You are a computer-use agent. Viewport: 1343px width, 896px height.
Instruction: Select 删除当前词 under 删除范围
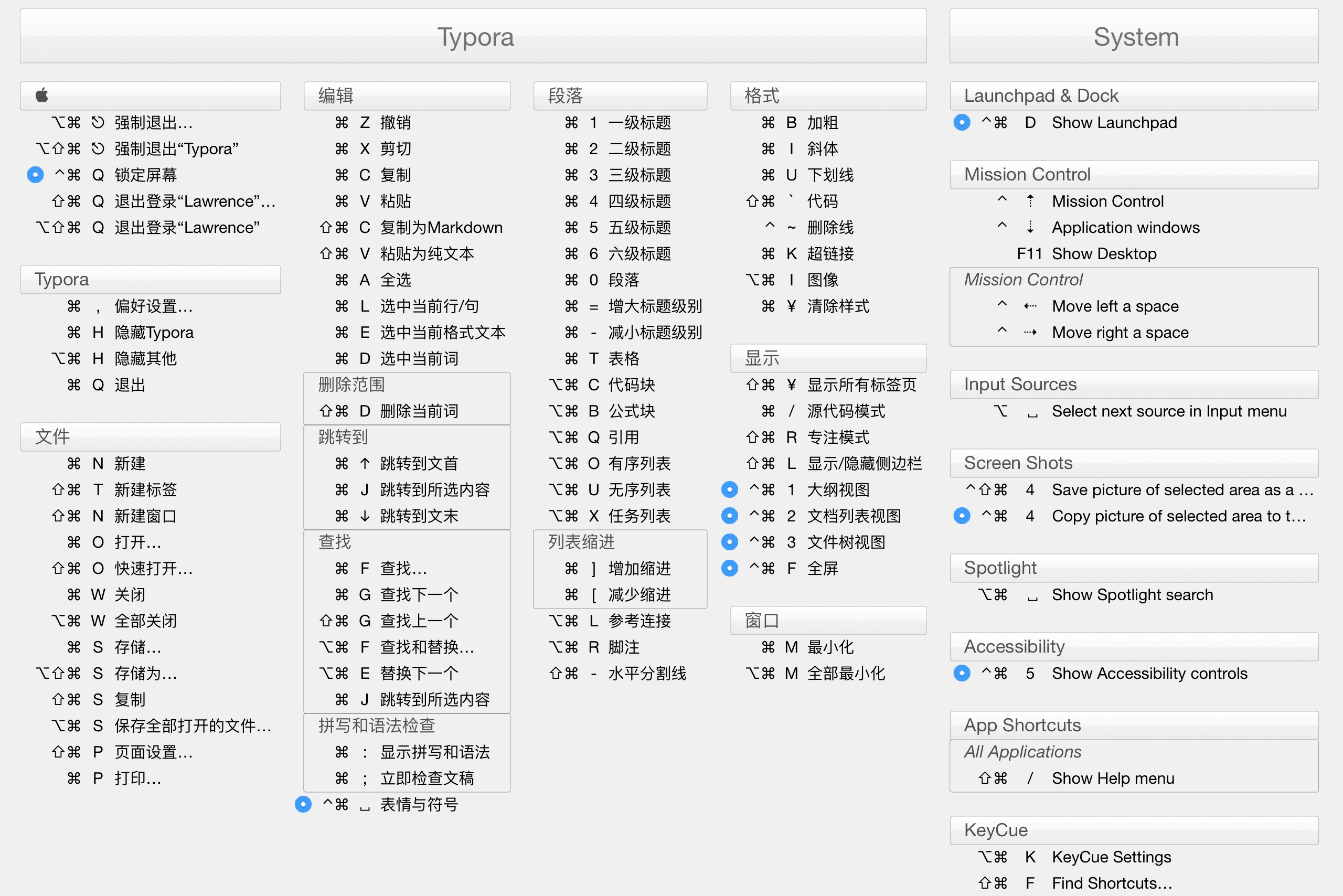pyautogui.click(x=389, y=411)
